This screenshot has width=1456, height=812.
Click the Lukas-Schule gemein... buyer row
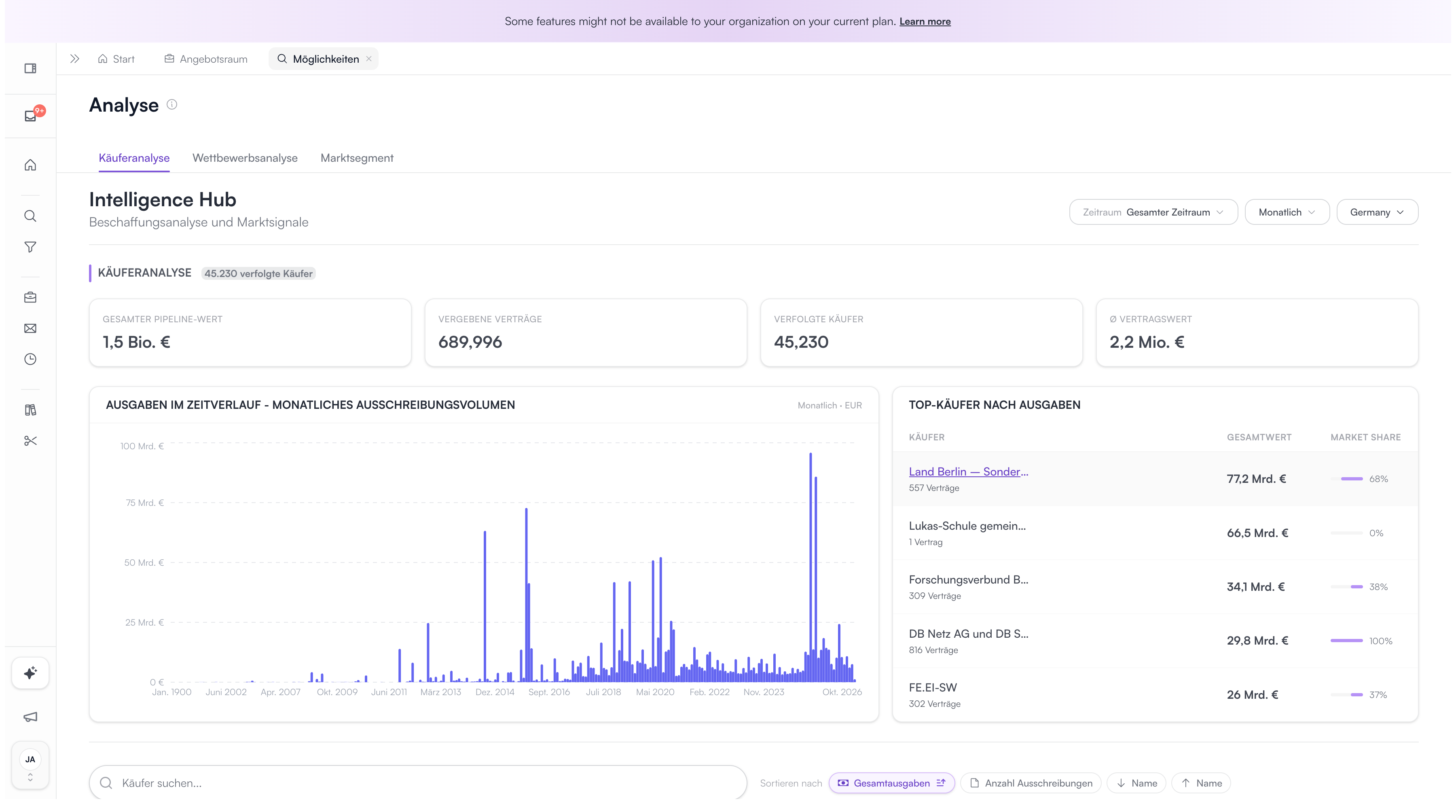coord(1155,533)
